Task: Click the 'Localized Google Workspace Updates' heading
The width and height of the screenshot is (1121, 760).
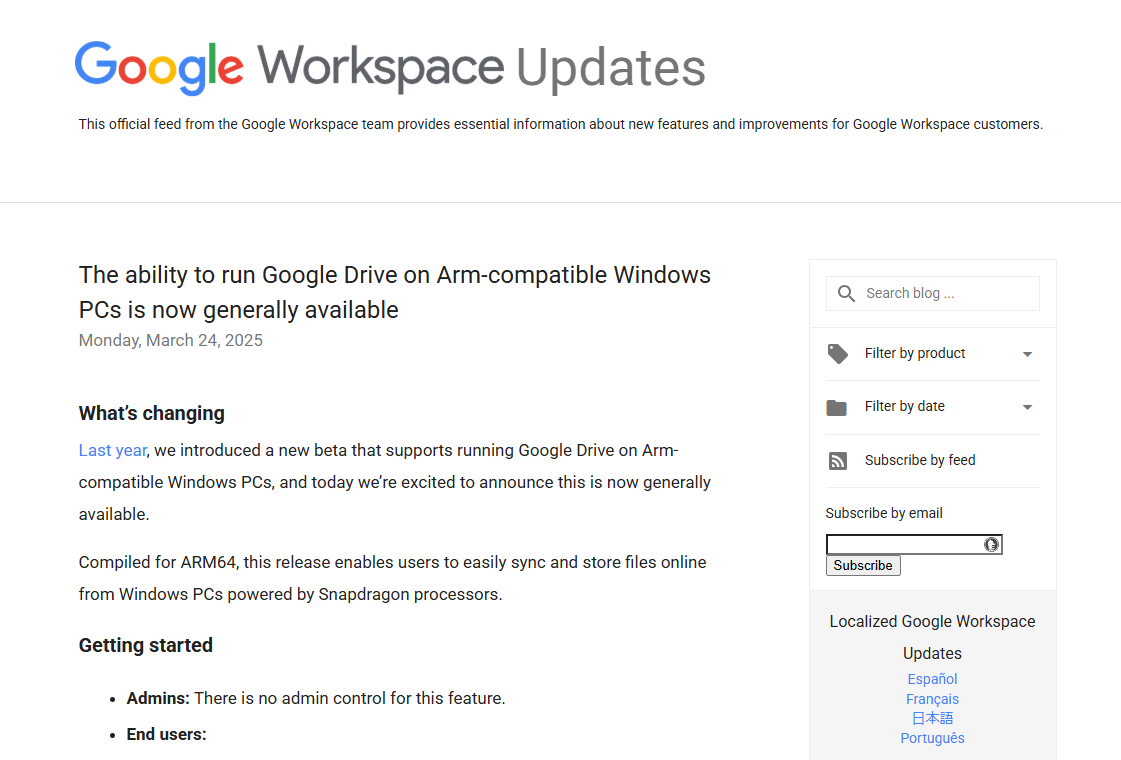Action: pos(932,637)
